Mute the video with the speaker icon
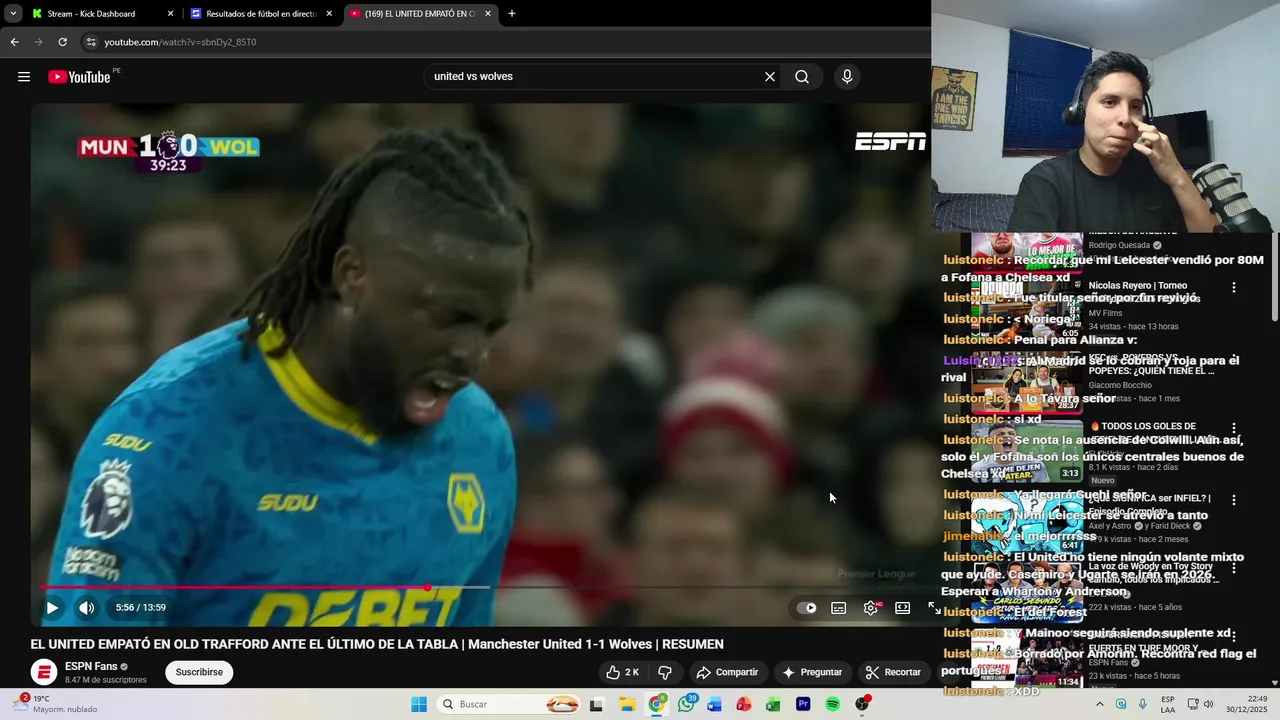The height and width of the screenshot is (720, 1280). (x=87, y=607)
